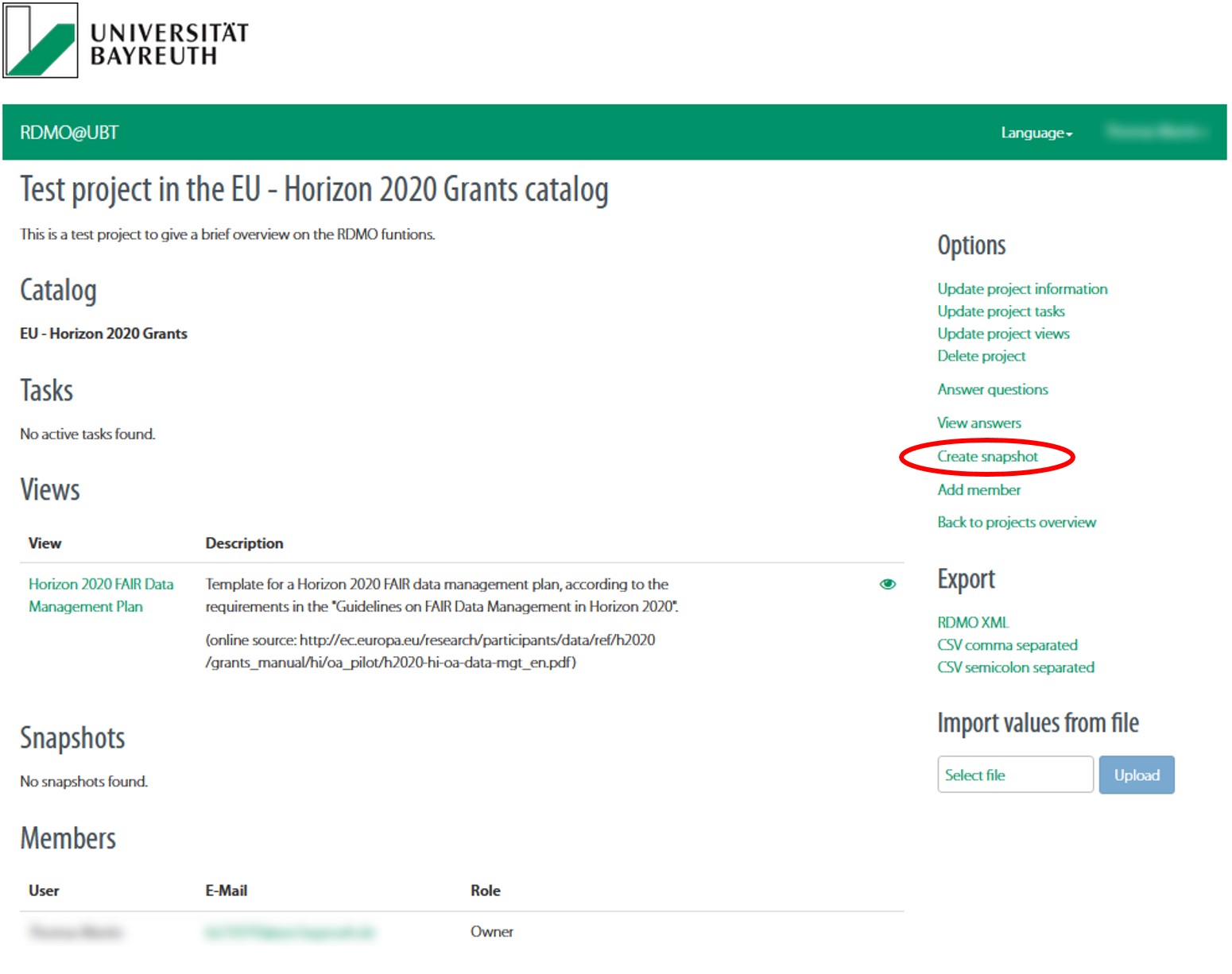Export CSV comma separated
This screenshot has height=974, width=1232.
point(1007,645)
